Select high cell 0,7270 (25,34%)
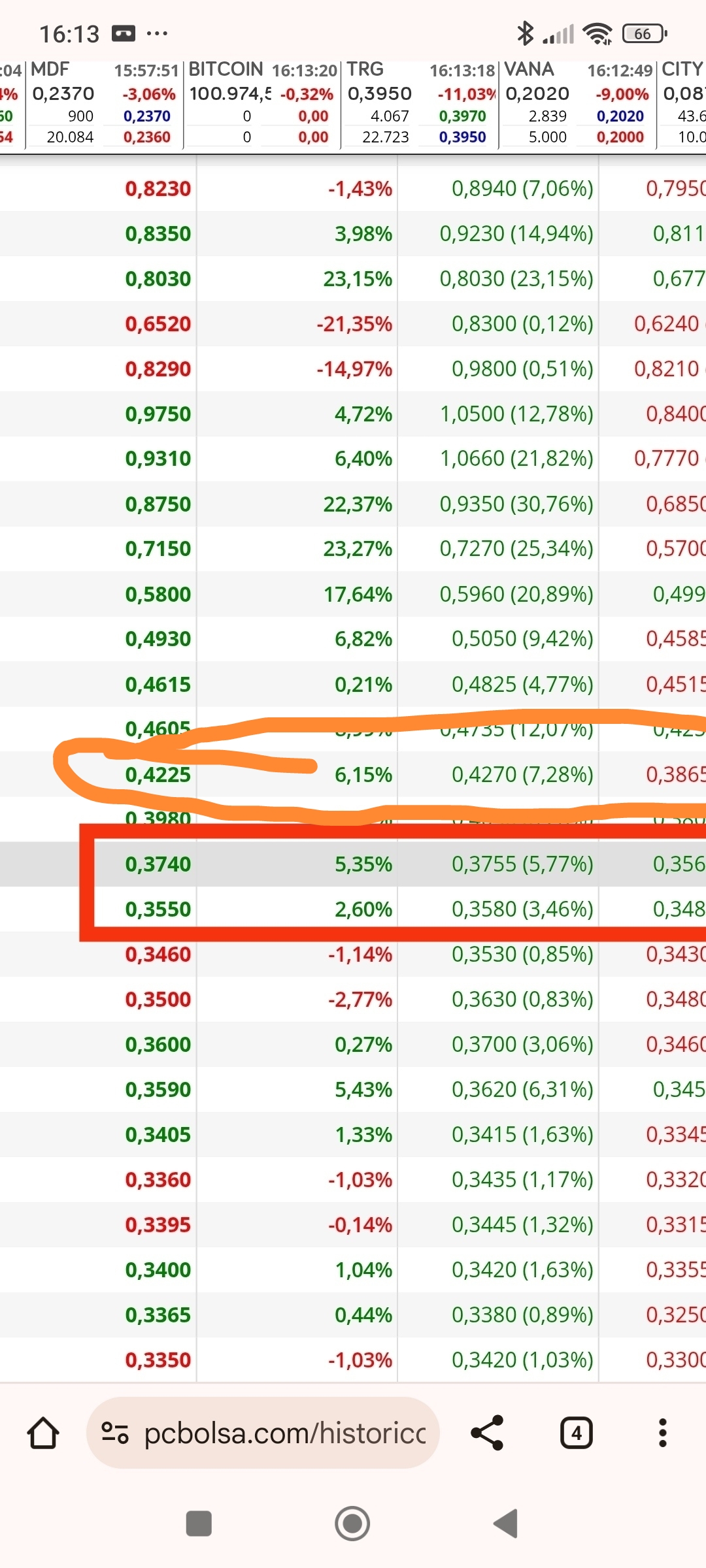706x1568 pixels. pos(516,549)
